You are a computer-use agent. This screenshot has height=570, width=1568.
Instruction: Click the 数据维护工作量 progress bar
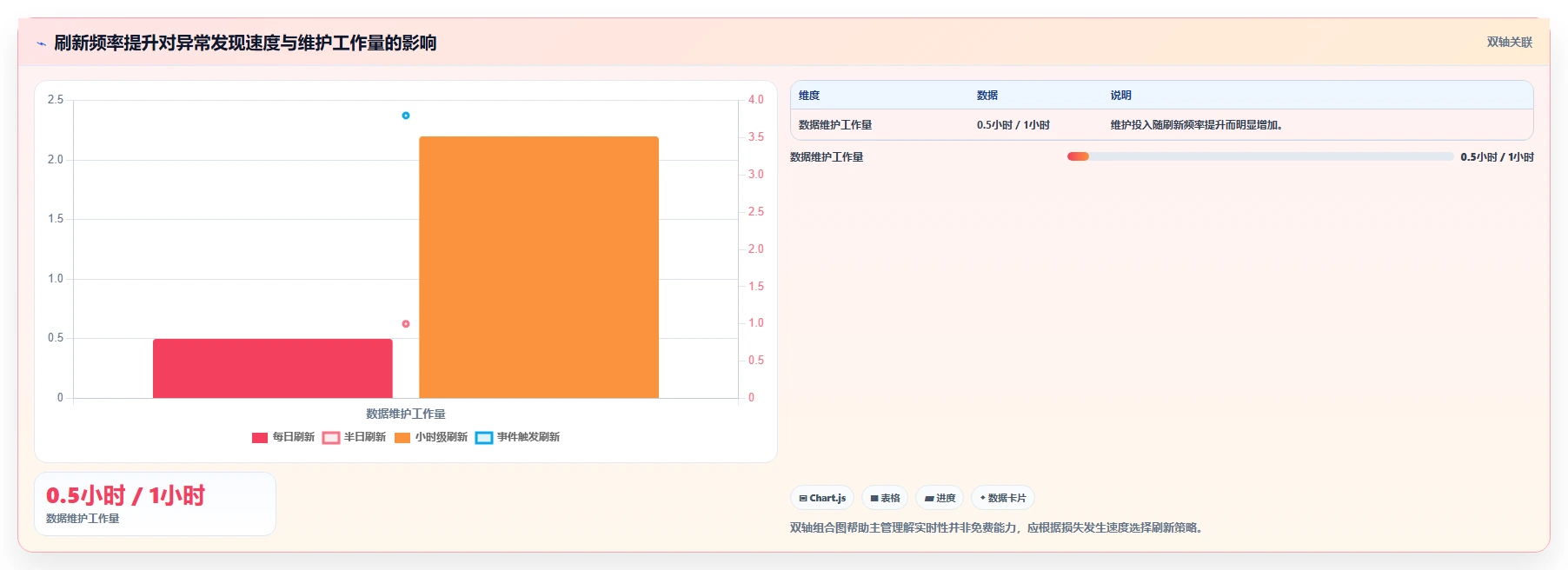(1260, 156)
